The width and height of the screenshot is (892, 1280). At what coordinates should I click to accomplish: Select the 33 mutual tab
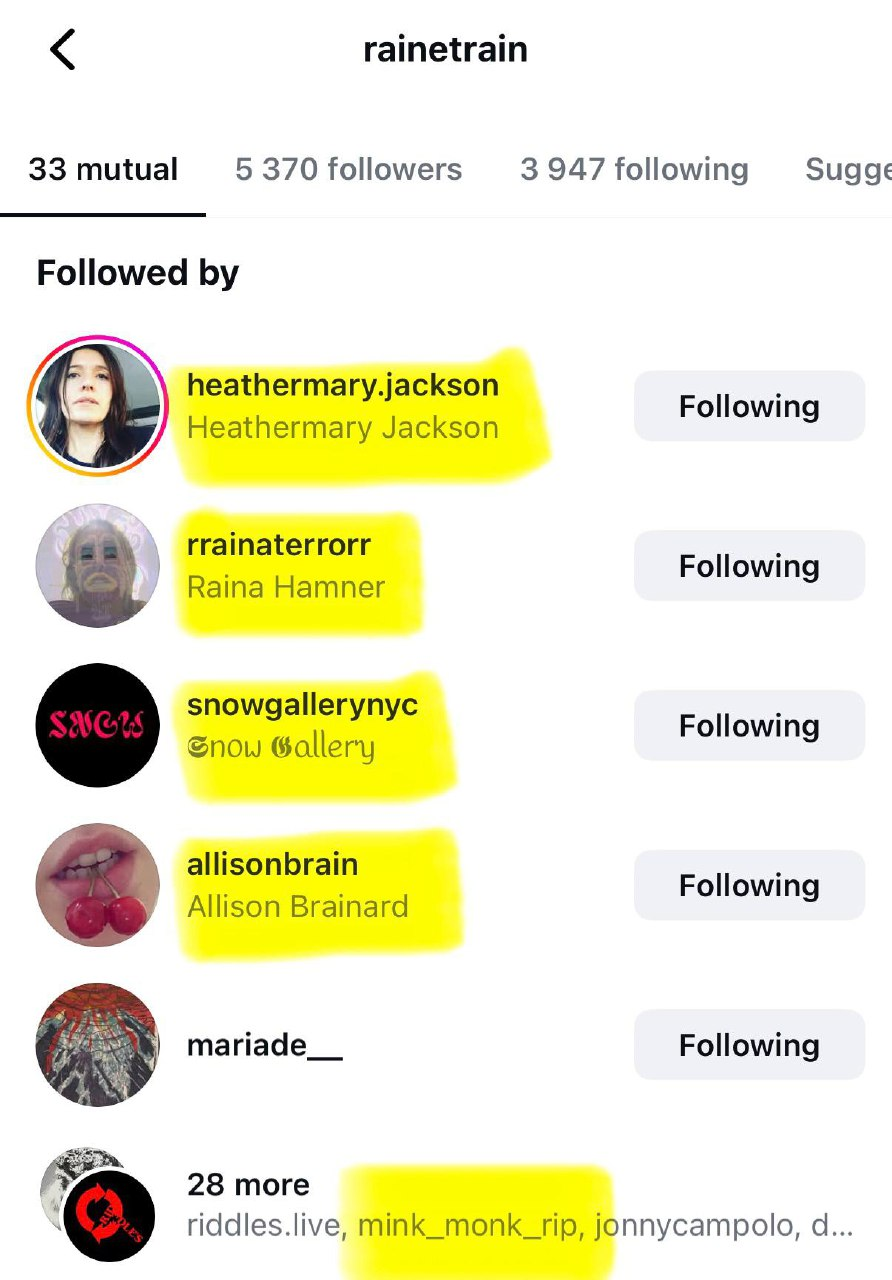tap(103, 169)
